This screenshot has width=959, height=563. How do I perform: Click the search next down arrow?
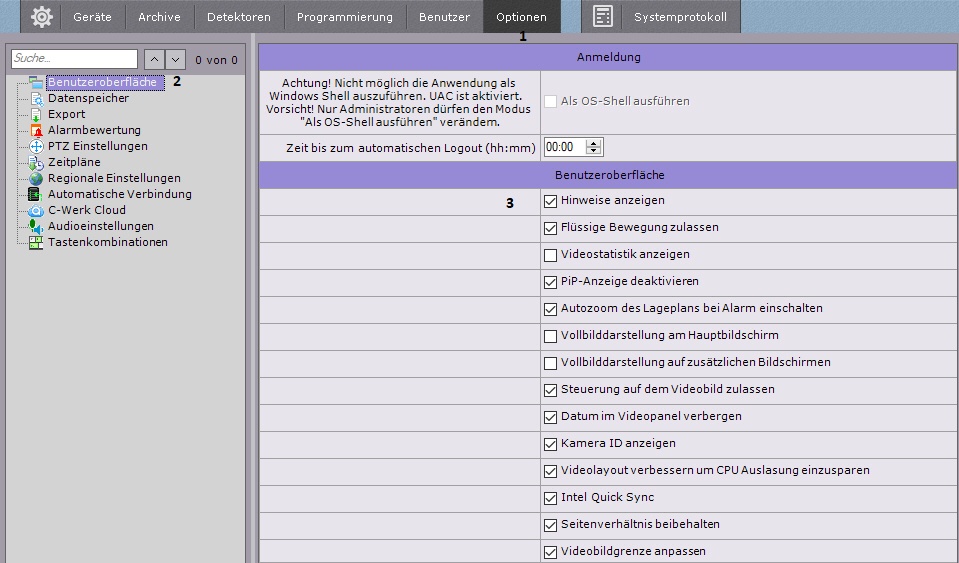[176, 60]
